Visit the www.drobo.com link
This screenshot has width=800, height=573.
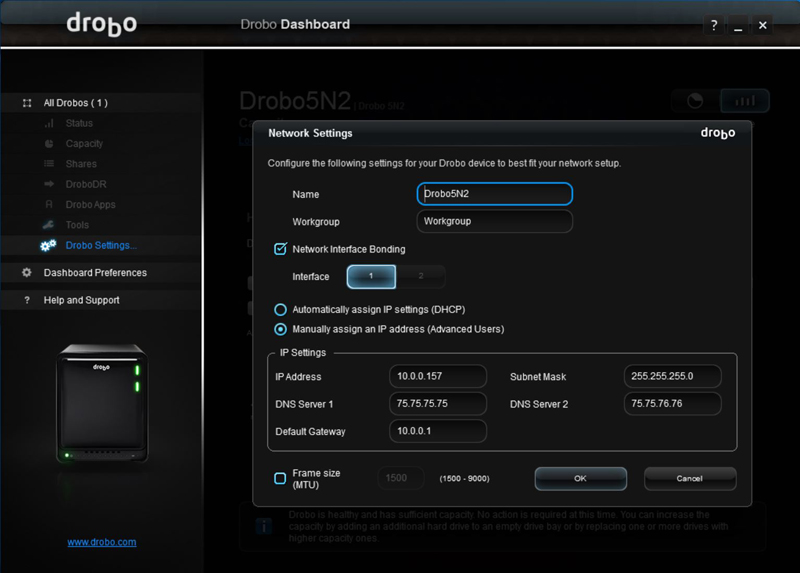click(102, 542)
